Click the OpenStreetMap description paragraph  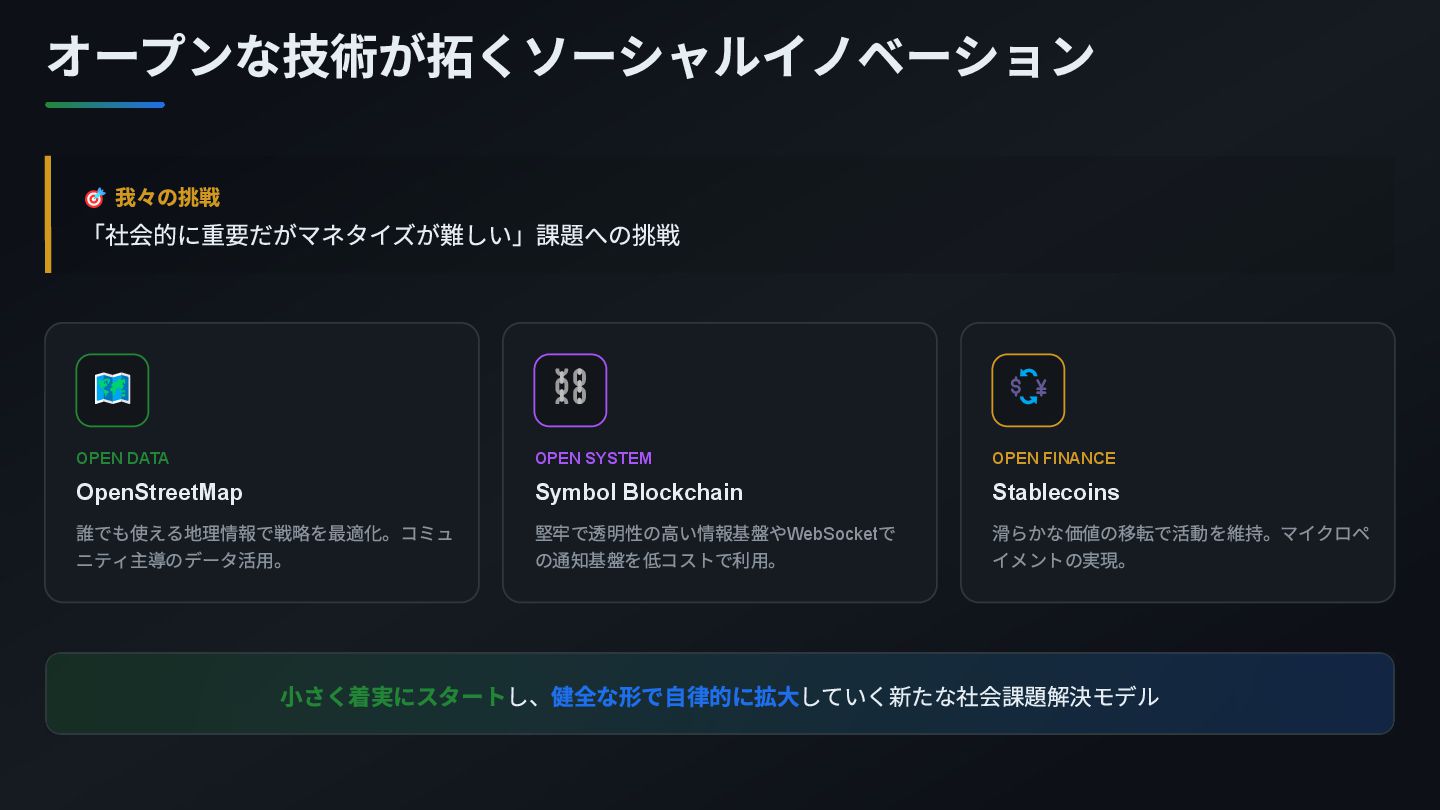265,547
